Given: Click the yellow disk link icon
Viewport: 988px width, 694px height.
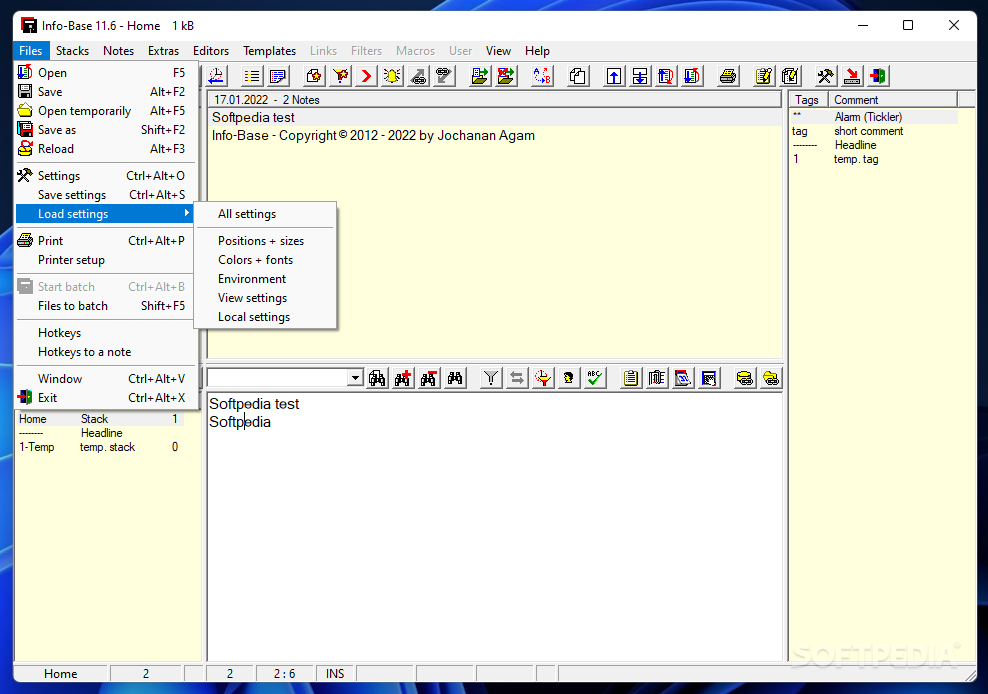Looking at the screenshot, I should click(x=744, y=378).
